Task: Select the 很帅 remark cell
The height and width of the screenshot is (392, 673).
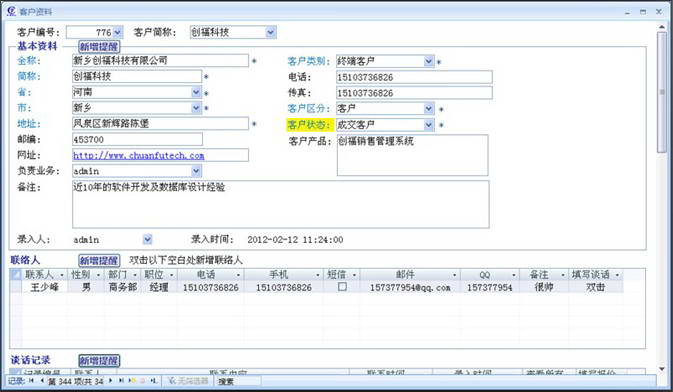Action: coord(543,287)
